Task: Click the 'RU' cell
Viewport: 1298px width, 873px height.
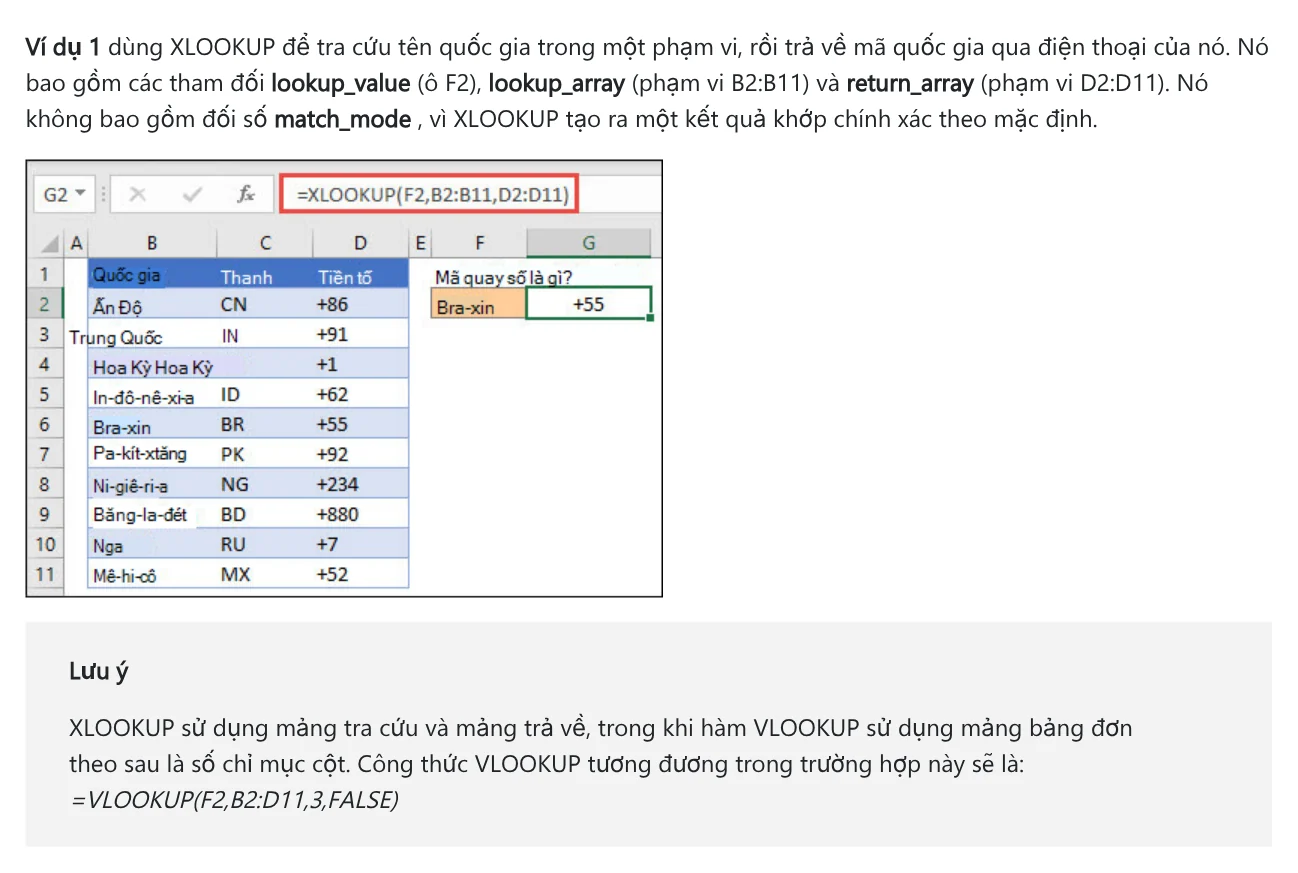Action: (264, 544)
